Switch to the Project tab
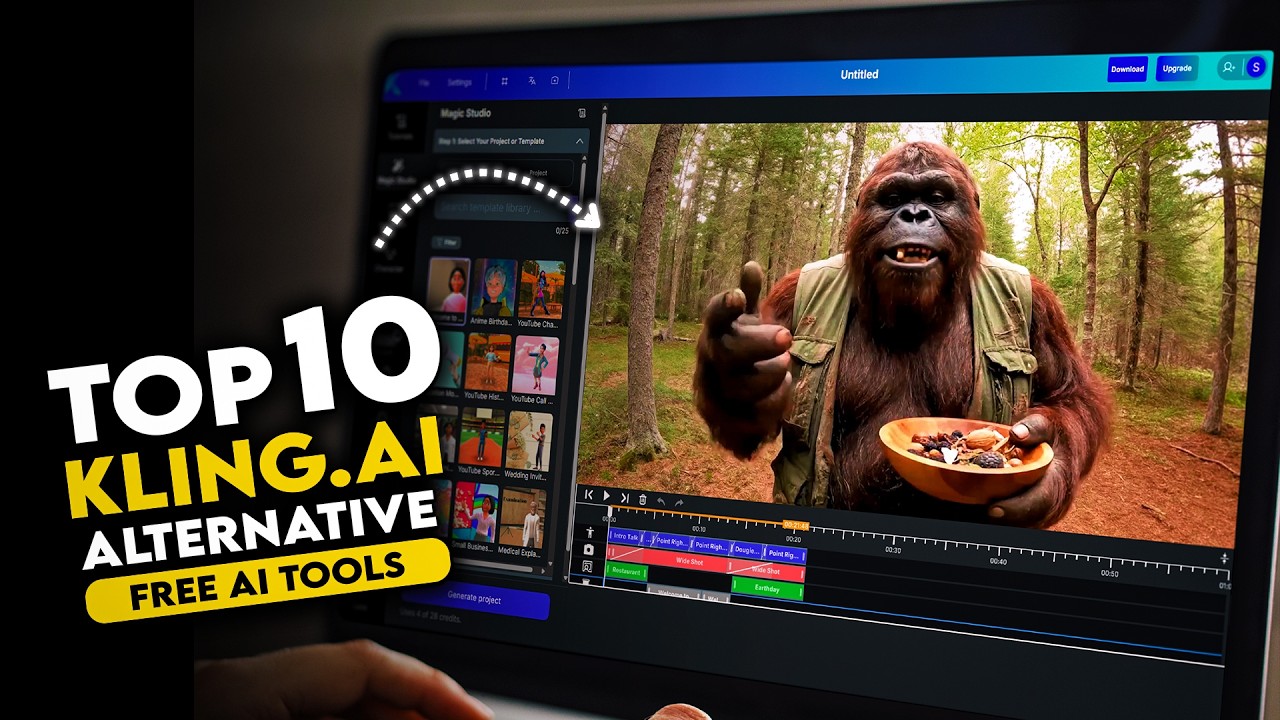Image resolution: width=1280 pixels, height=720 pixels. [x=538, y=173]
